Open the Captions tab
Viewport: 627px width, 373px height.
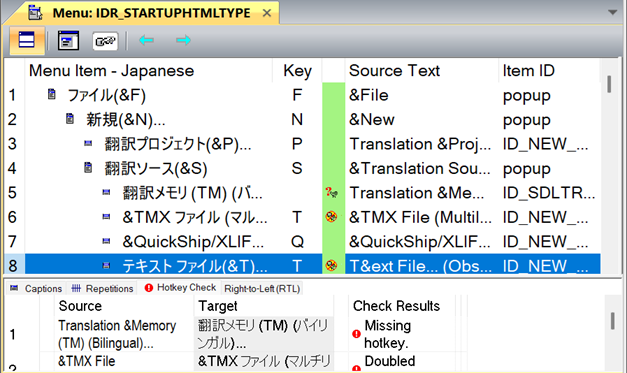36,288
